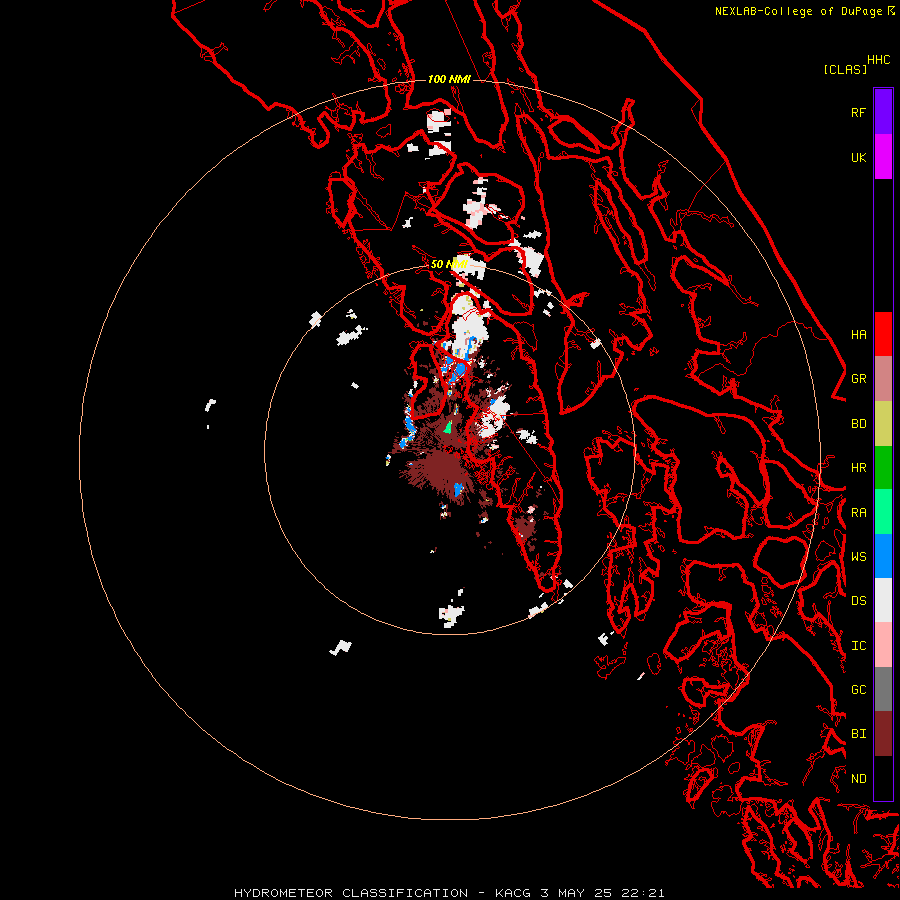
Task: Click the 50 NMI range ring label
Action: click(449, 264)
